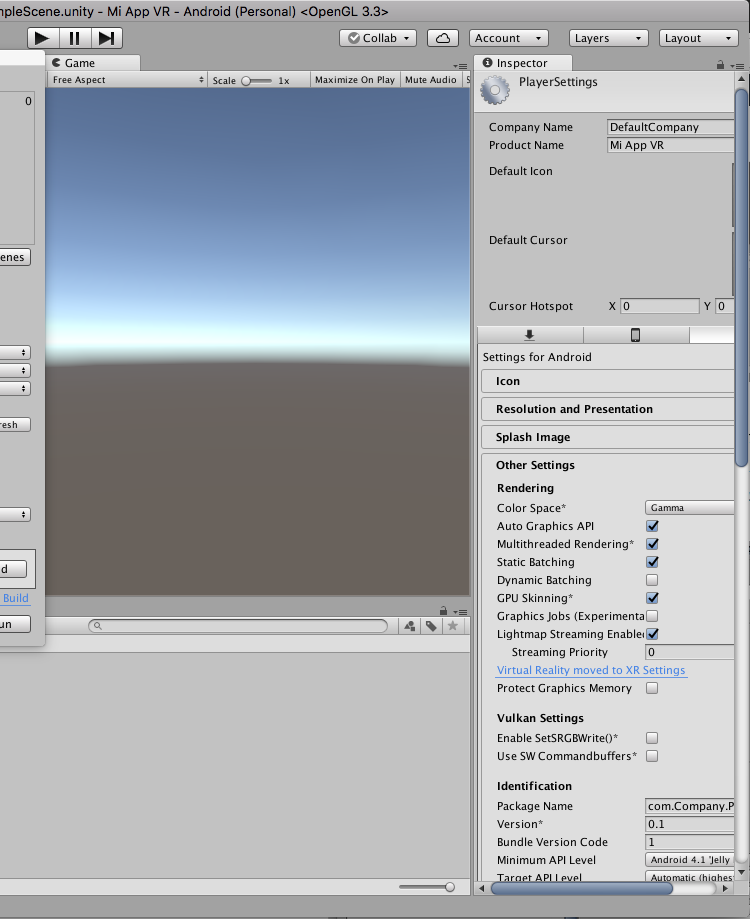Click the Inspector scroll-left arrow

[482, 889]
